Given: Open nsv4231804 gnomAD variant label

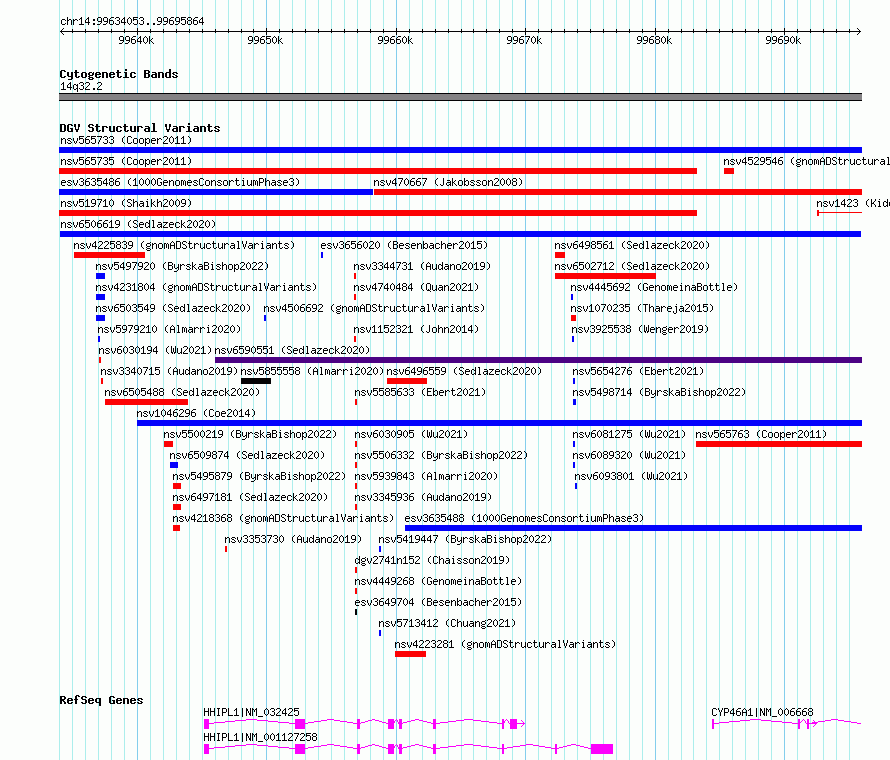Looking at the screenshot, I should point(206,287).
